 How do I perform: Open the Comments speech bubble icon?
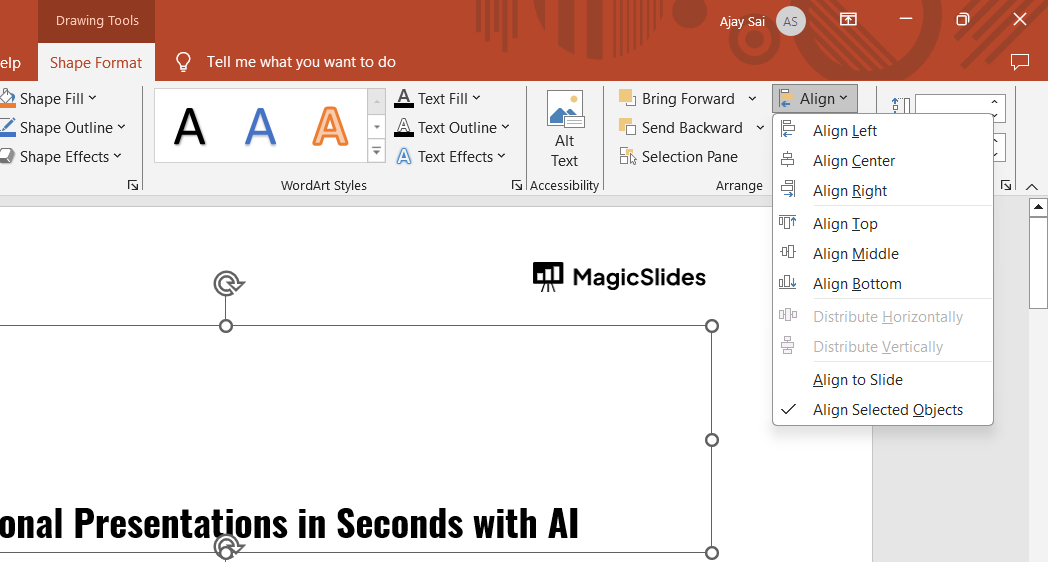(1019, 62)
